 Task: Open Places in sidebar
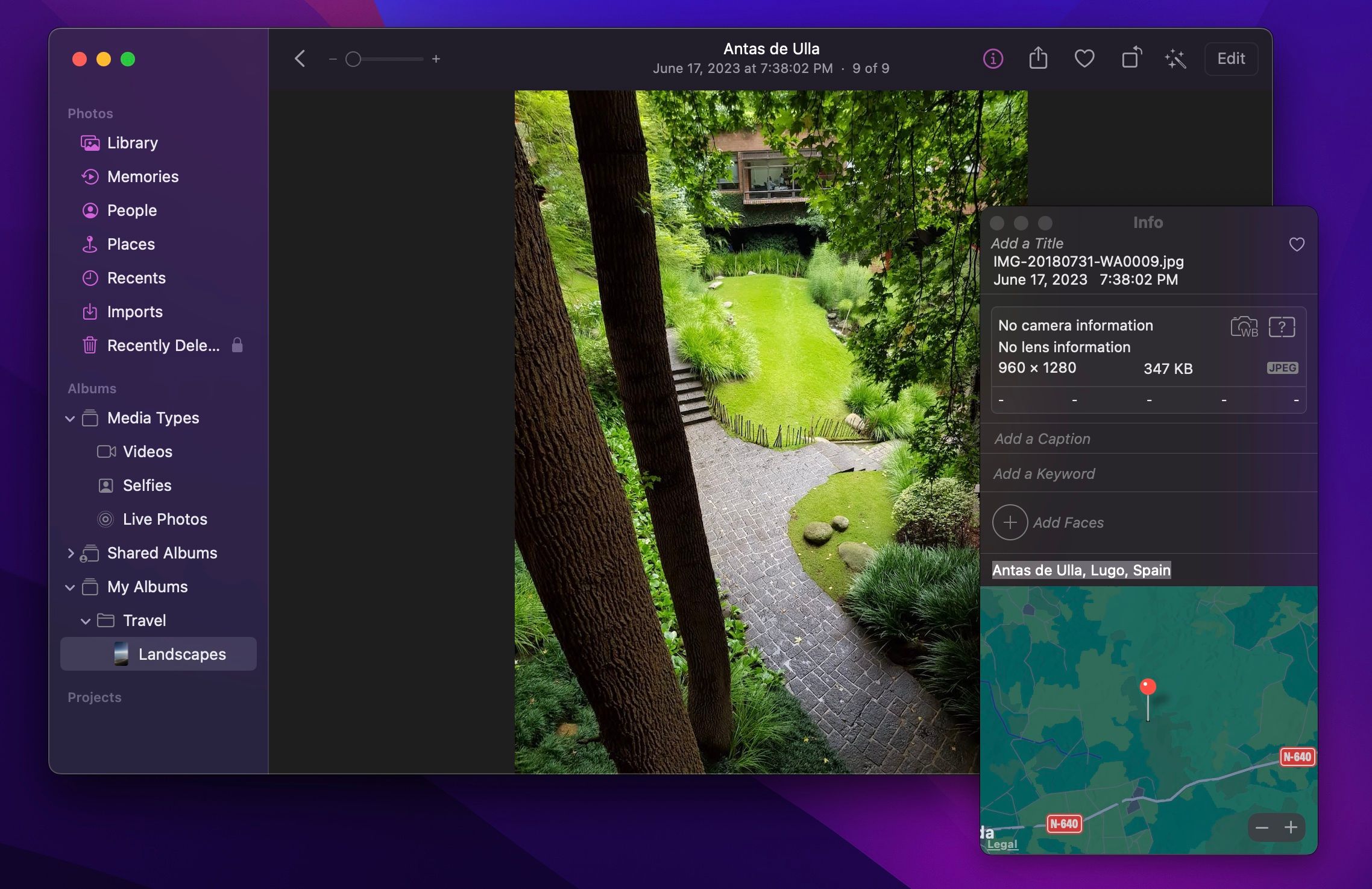131,244
